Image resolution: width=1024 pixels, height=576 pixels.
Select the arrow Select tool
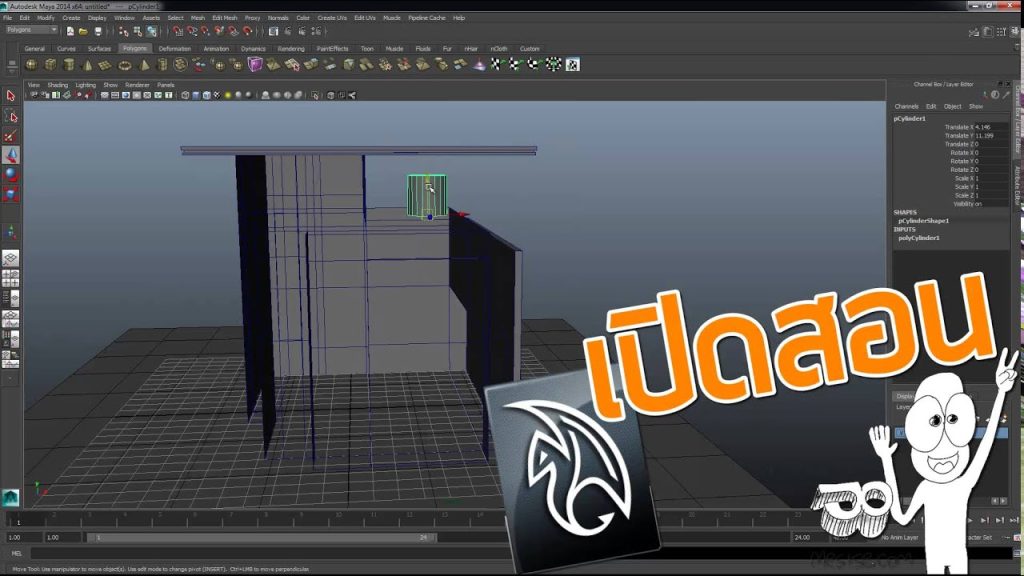tap(10, 96)
